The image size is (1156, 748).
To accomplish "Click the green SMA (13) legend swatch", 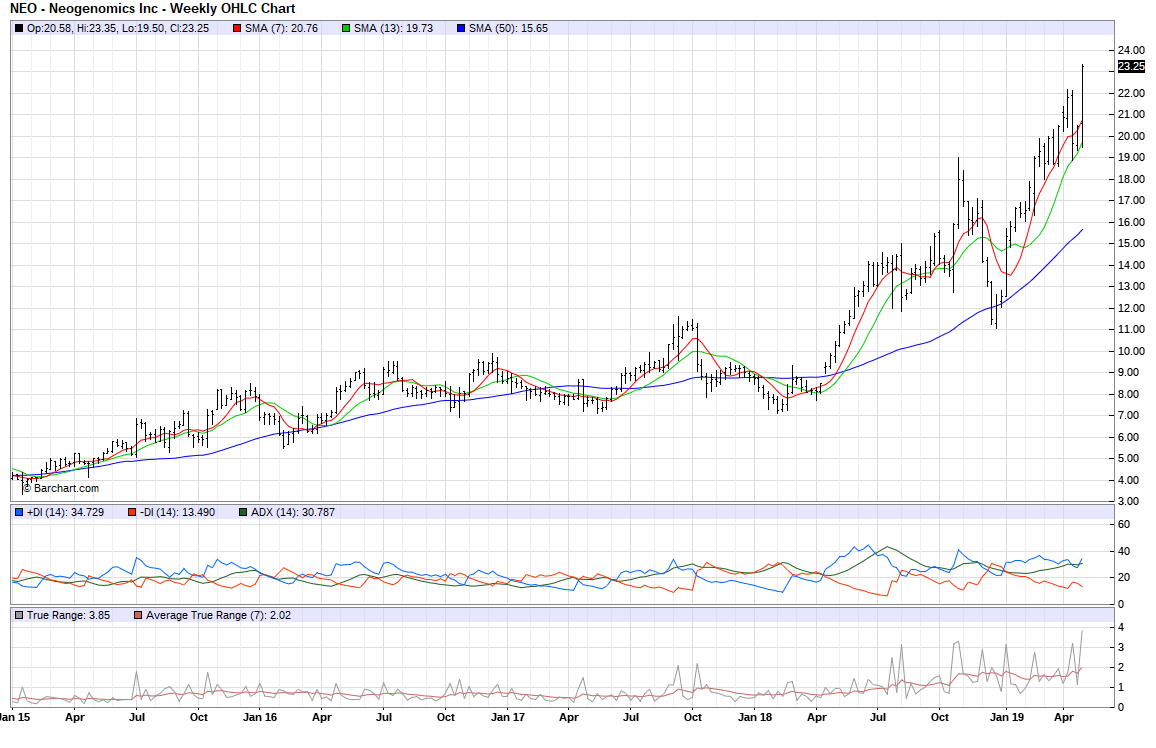I will pyautogui.click(x=346, y=28).
